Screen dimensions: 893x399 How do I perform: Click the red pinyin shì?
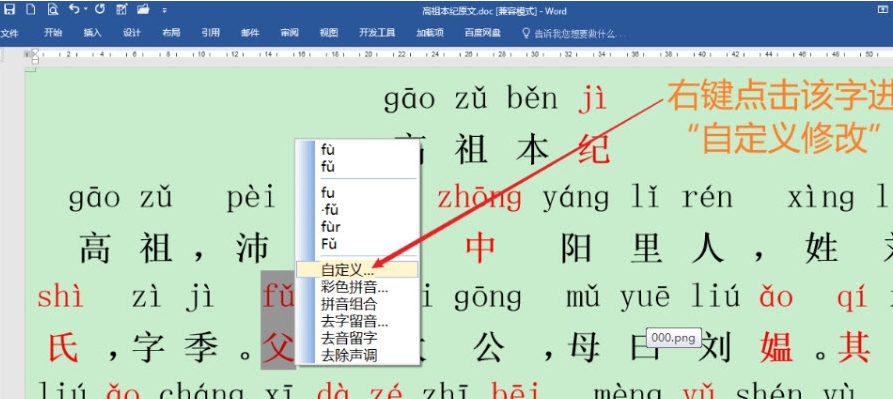[x=60, y=297]
